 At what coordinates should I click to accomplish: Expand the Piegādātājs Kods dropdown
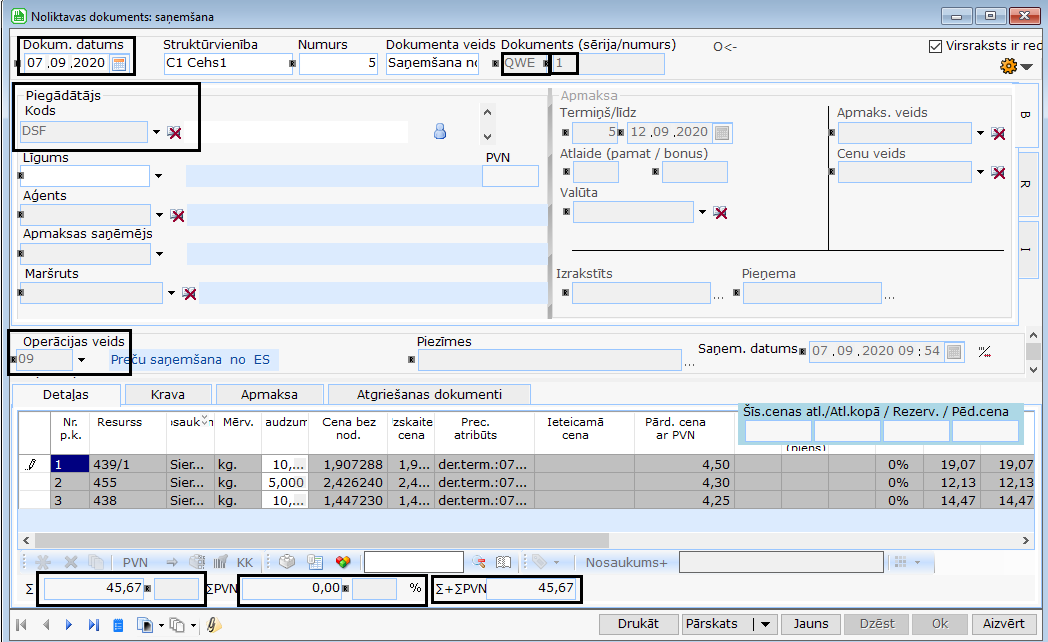point(156,132)
